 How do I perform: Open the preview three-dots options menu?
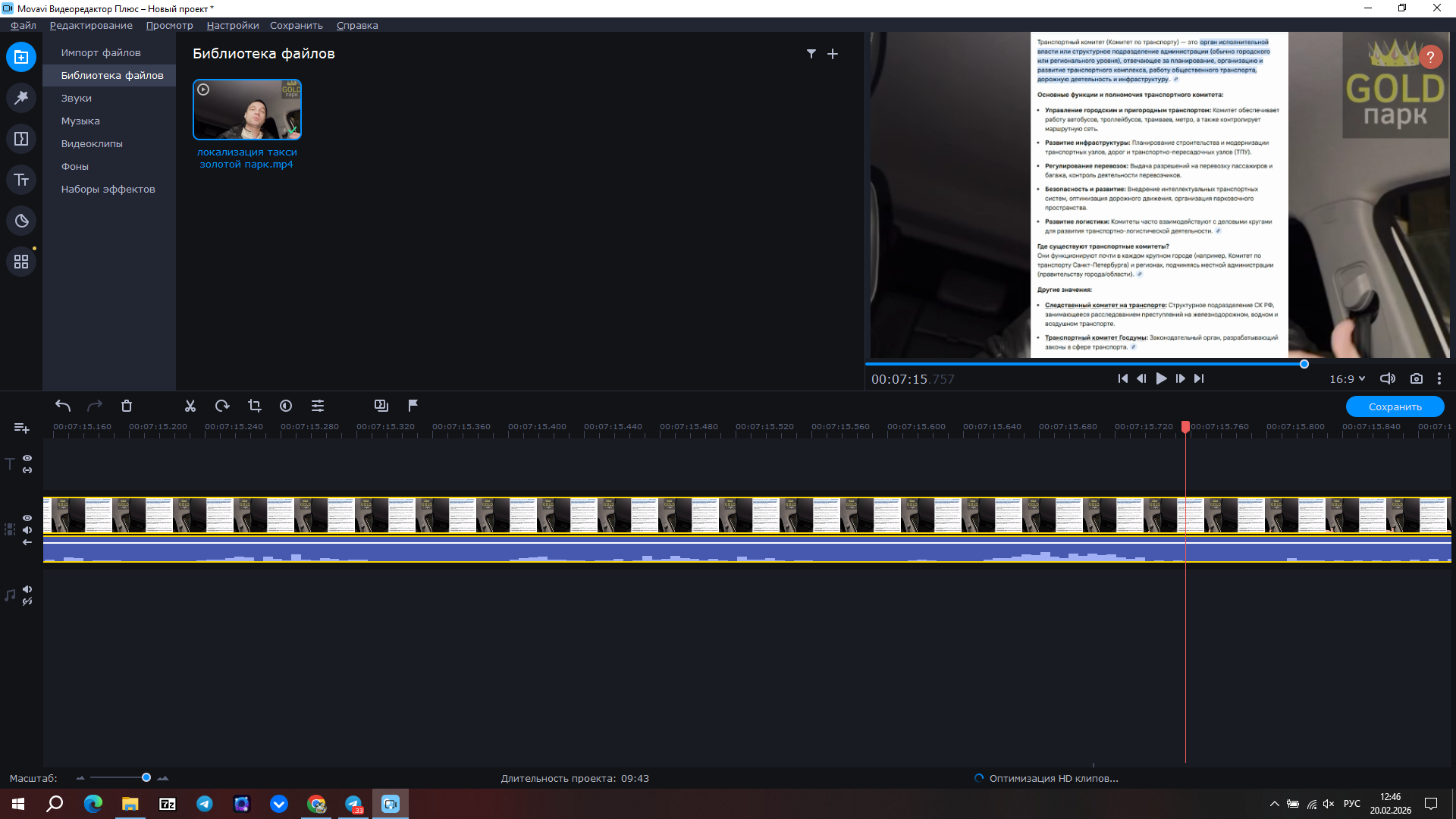1439,378
